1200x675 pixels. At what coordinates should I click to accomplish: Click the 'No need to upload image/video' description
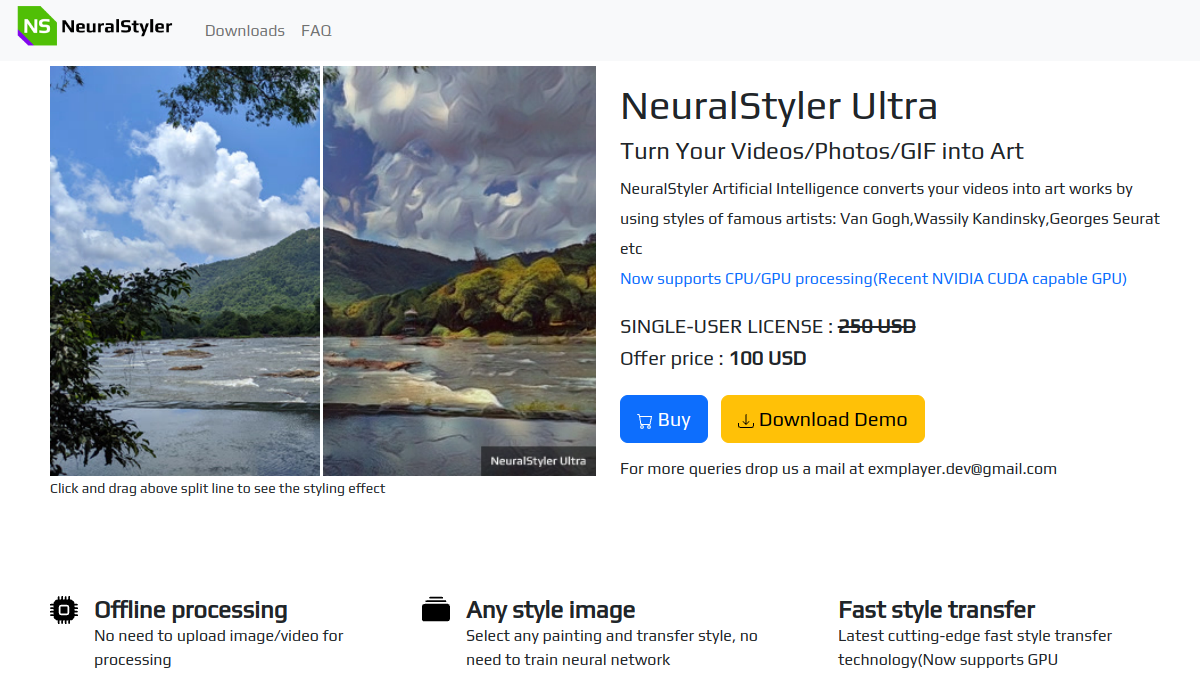tap(219, 648)
